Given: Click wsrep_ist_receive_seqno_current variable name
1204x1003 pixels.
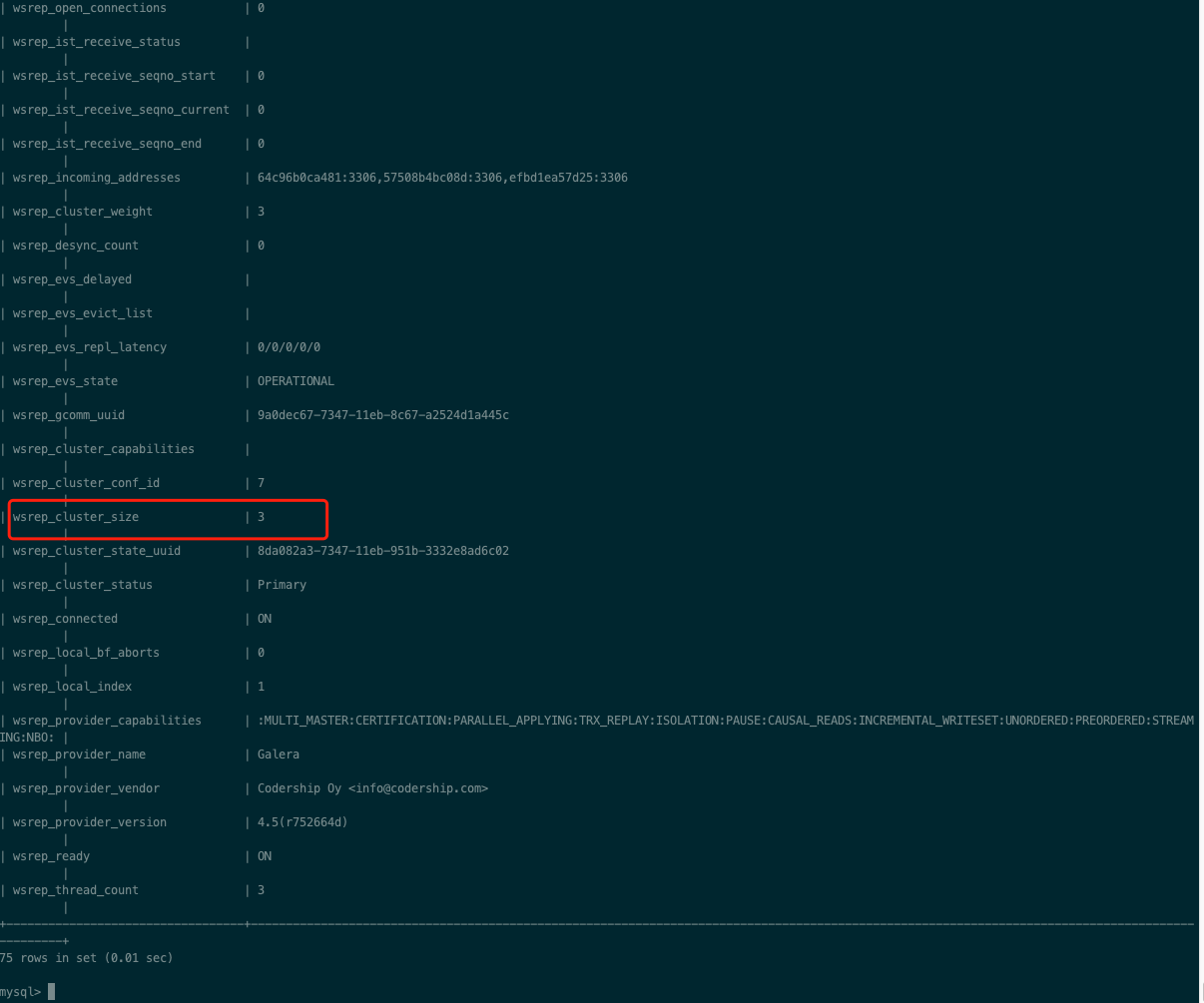Looking at the screenshot, I should coord(121,110).
